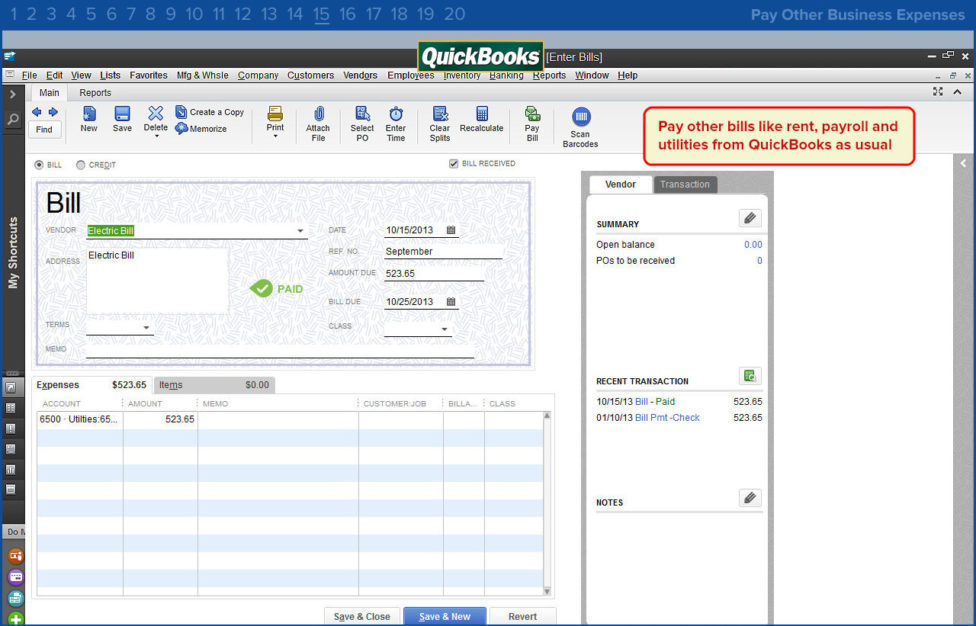Click the previous bill arrow icon
Viewport: 976px width, 626px height.
[37, 112]
